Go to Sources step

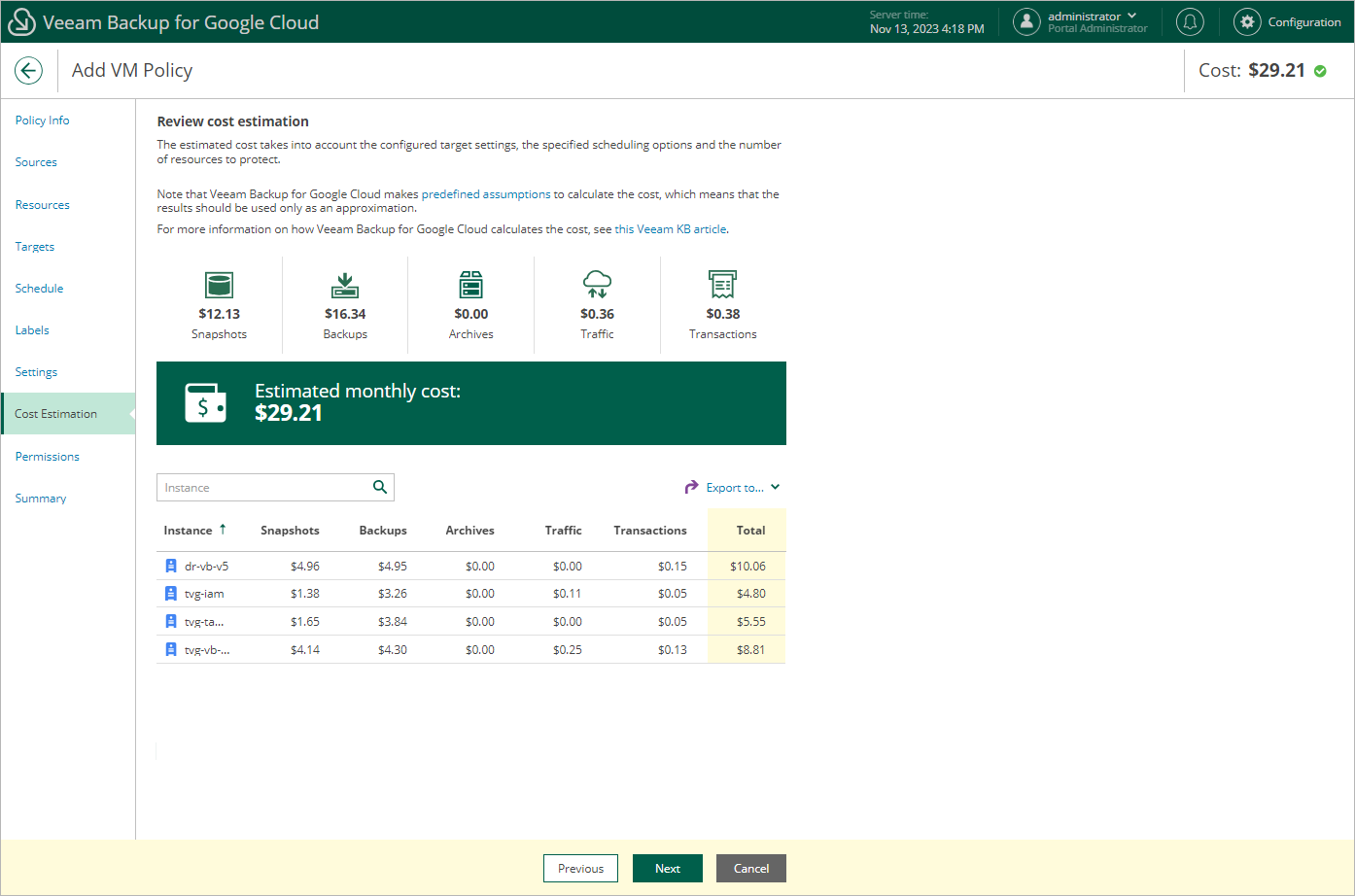[36, 162]
